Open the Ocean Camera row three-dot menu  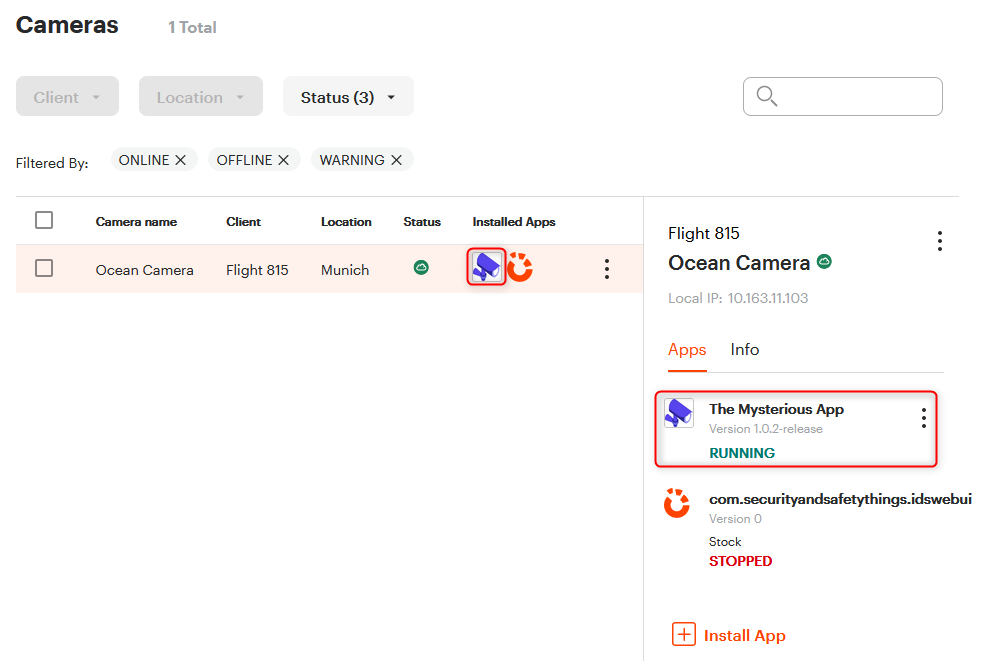(606, 269)
